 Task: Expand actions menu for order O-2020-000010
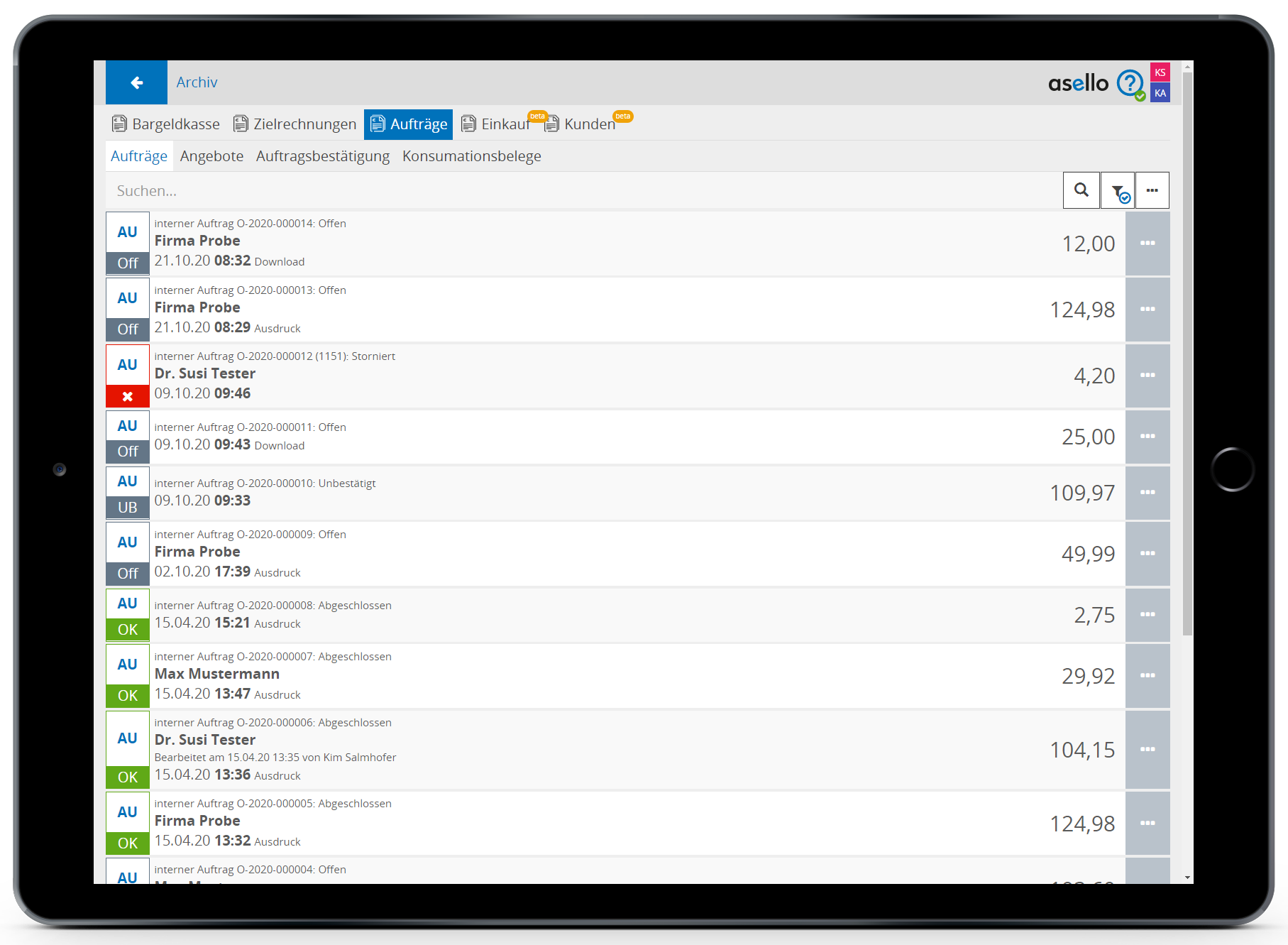pyautogui.click(x=1147, y=493)
